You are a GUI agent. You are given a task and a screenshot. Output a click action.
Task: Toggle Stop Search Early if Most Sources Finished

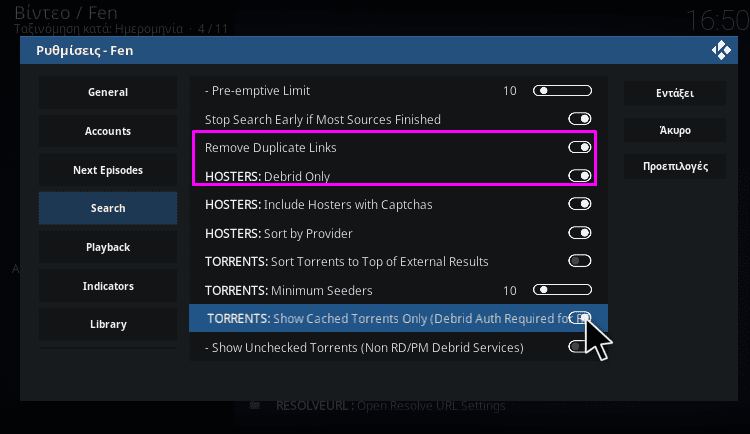click(580, 119)
